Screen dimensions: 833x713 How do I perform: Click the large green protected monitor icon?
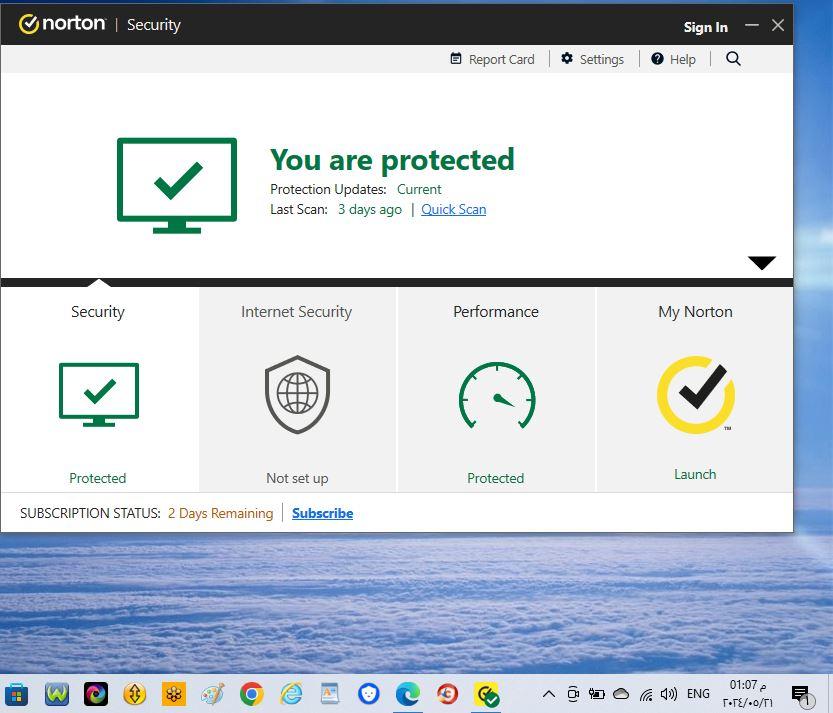tap(177, 185)
